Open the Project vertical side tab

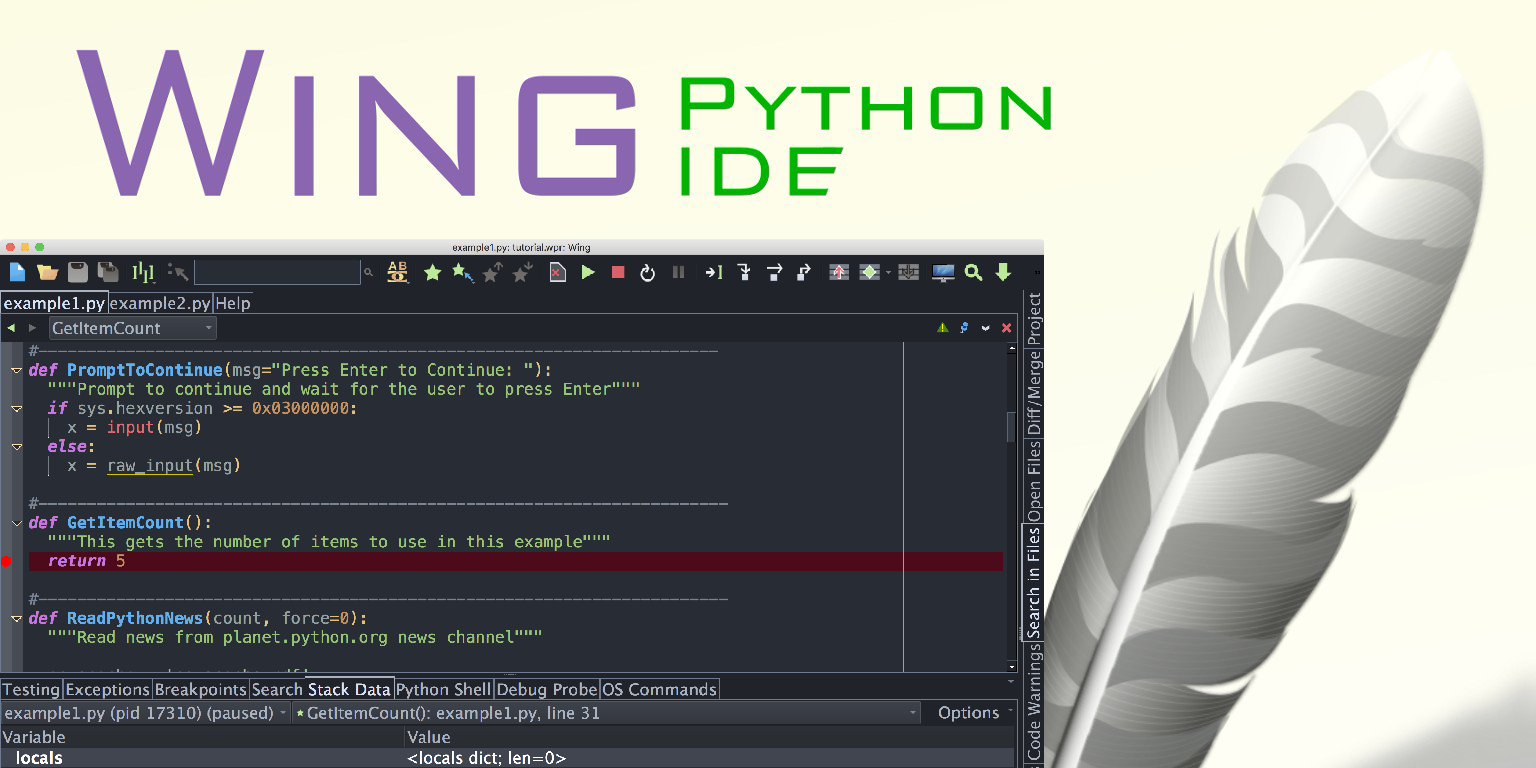(1034, 318)
